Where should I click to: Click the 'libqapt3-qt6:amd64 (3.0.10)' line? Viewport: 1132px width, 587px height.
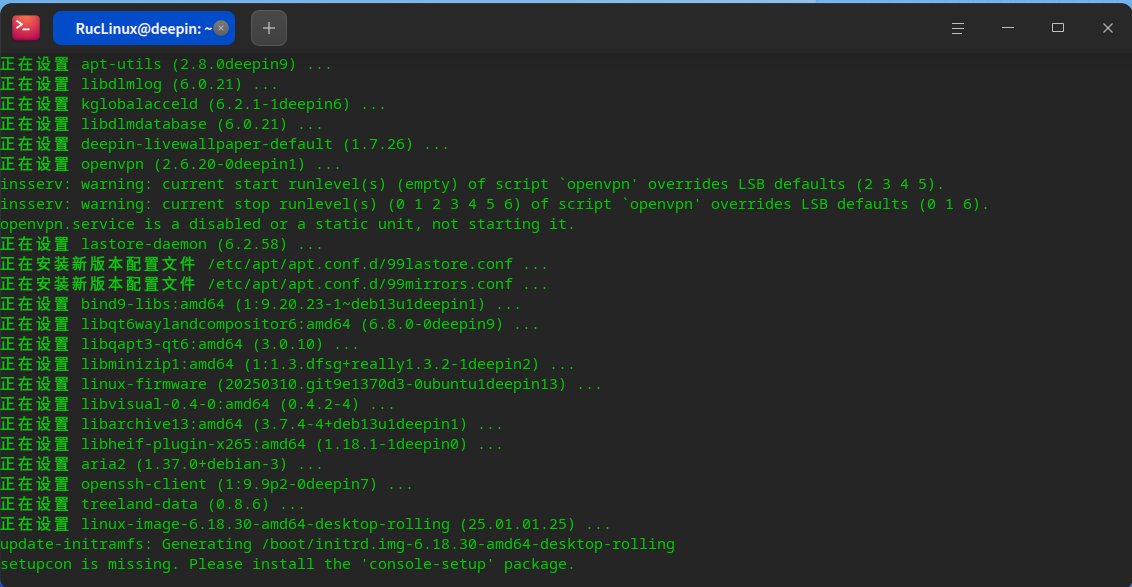pyautogui.click(x=180, y=344)
